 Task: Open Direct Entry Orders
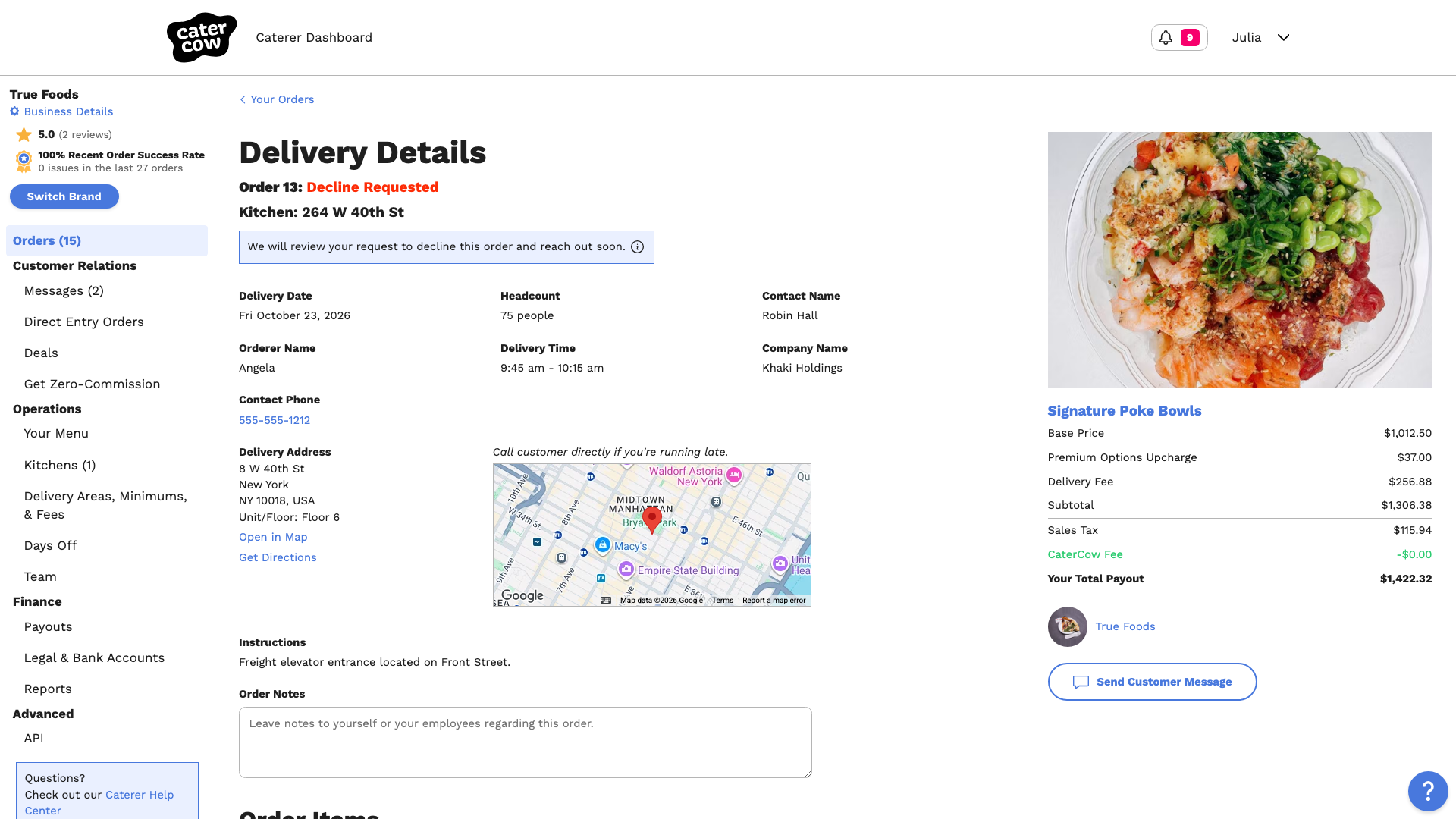point(84,322)
